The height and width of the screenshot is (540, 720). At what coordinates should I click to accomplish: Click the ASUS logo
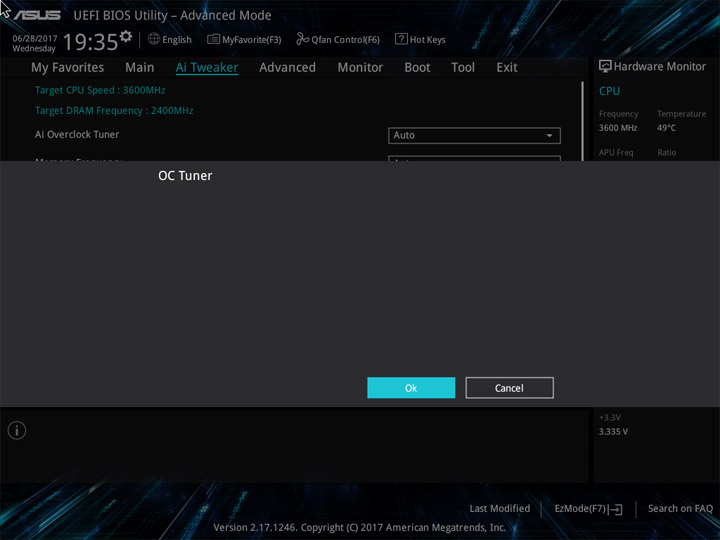click(x=37, y=15)
